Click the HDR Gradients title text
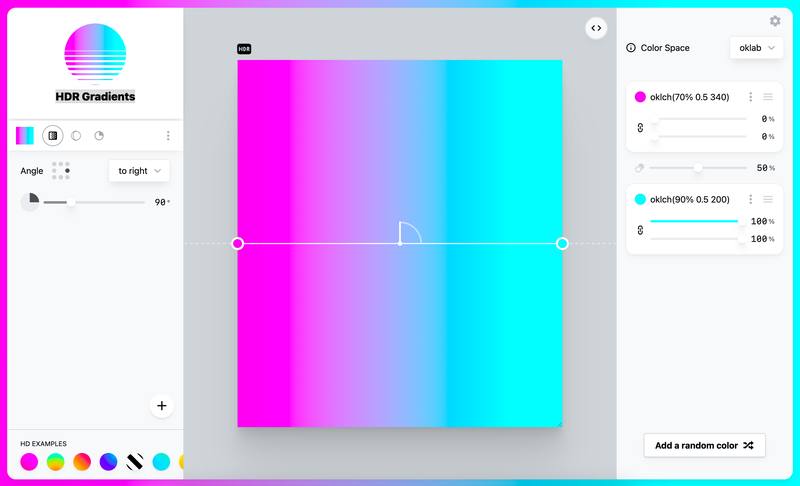 tap(95, 96)
